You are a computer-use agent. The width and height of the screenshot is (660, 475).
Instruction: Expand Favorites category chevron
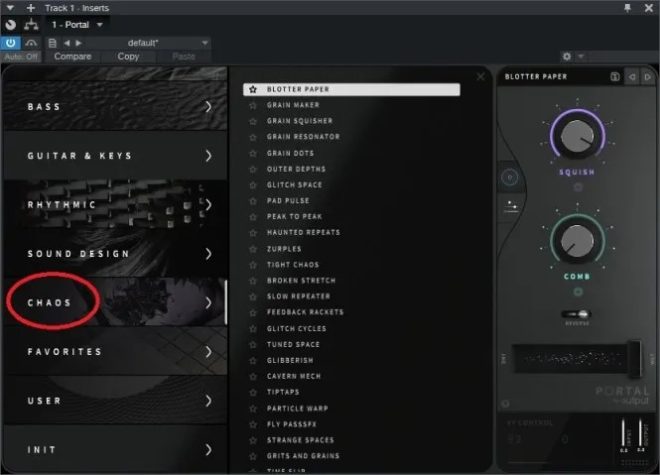click(x=208, y=352)
